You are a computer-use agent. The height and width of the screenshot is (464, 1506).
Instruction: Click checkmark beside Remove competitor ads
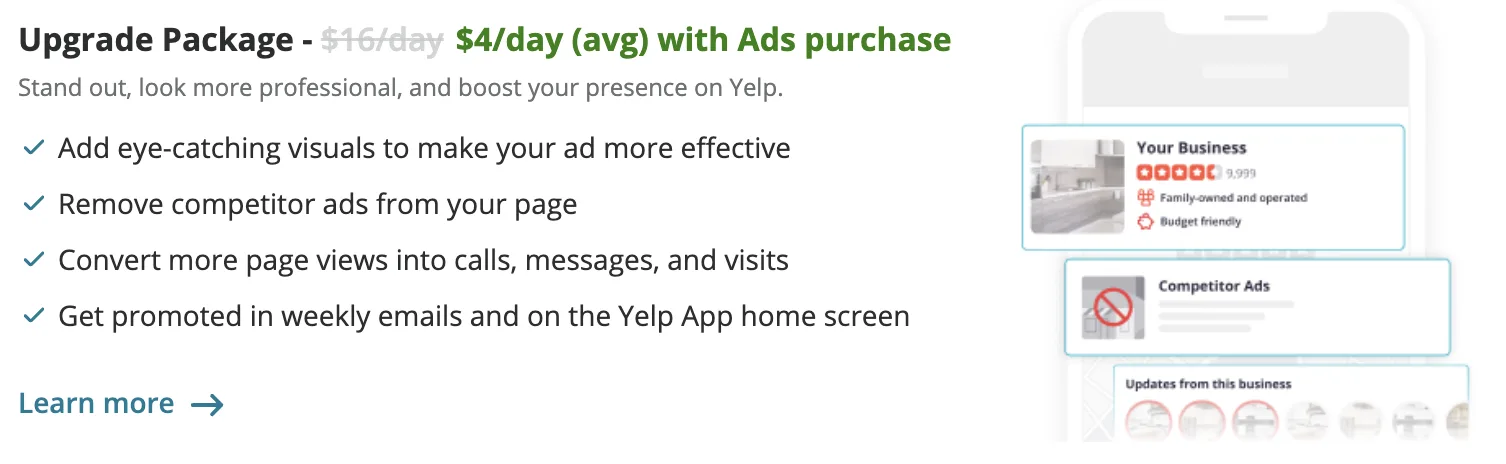tap(33, 204)
